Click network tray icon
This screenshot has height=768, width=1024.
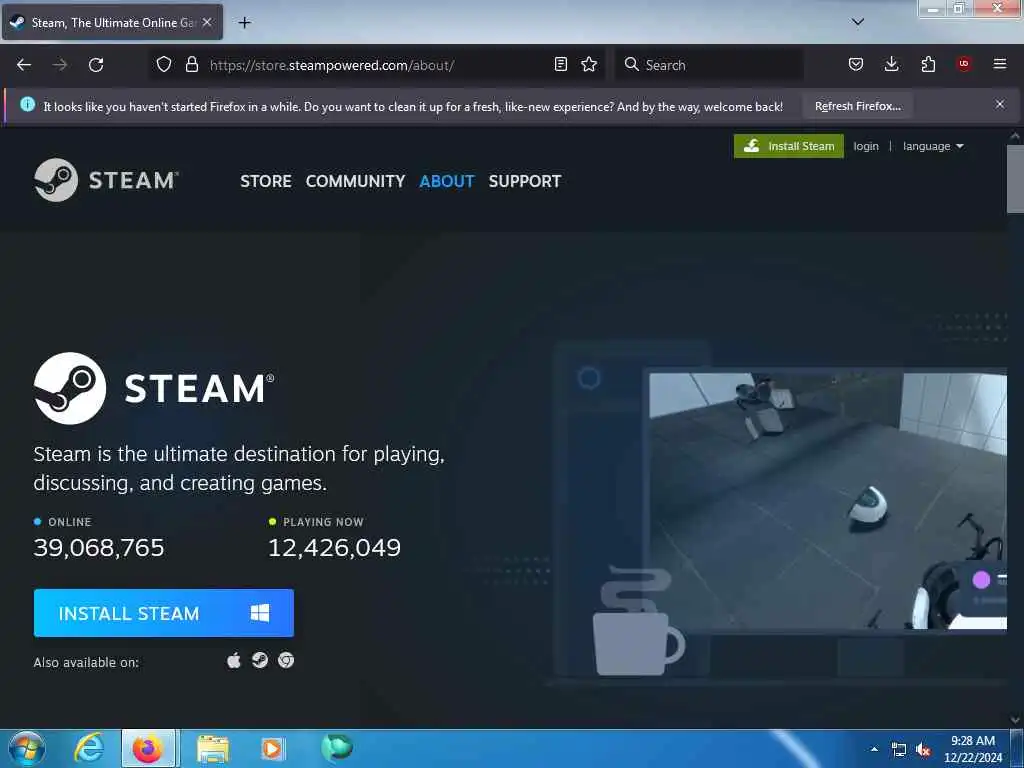coord(899,750)
